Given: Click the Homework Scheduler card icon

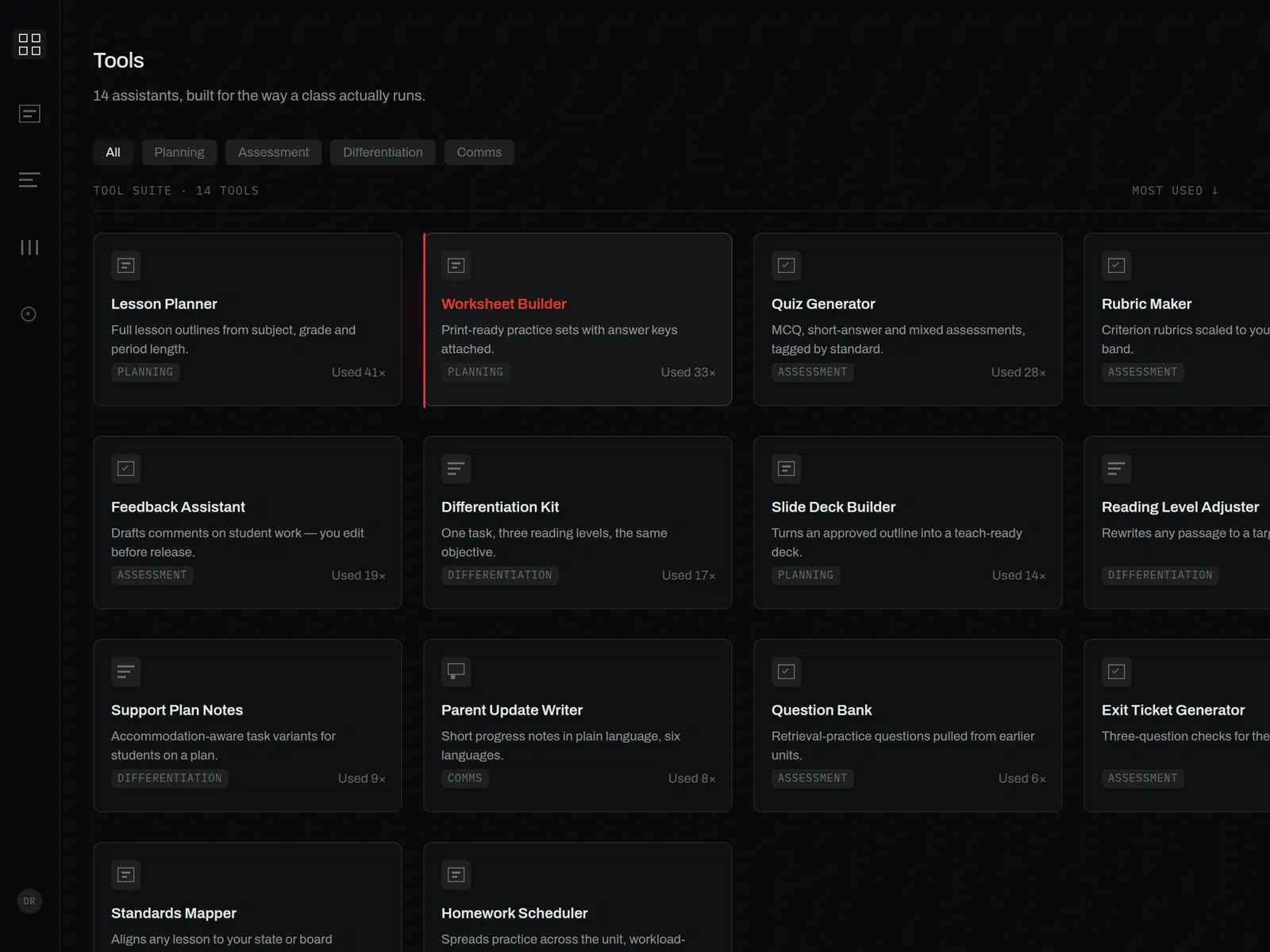Looking at the screenshot, I should [x=456, y=875].
